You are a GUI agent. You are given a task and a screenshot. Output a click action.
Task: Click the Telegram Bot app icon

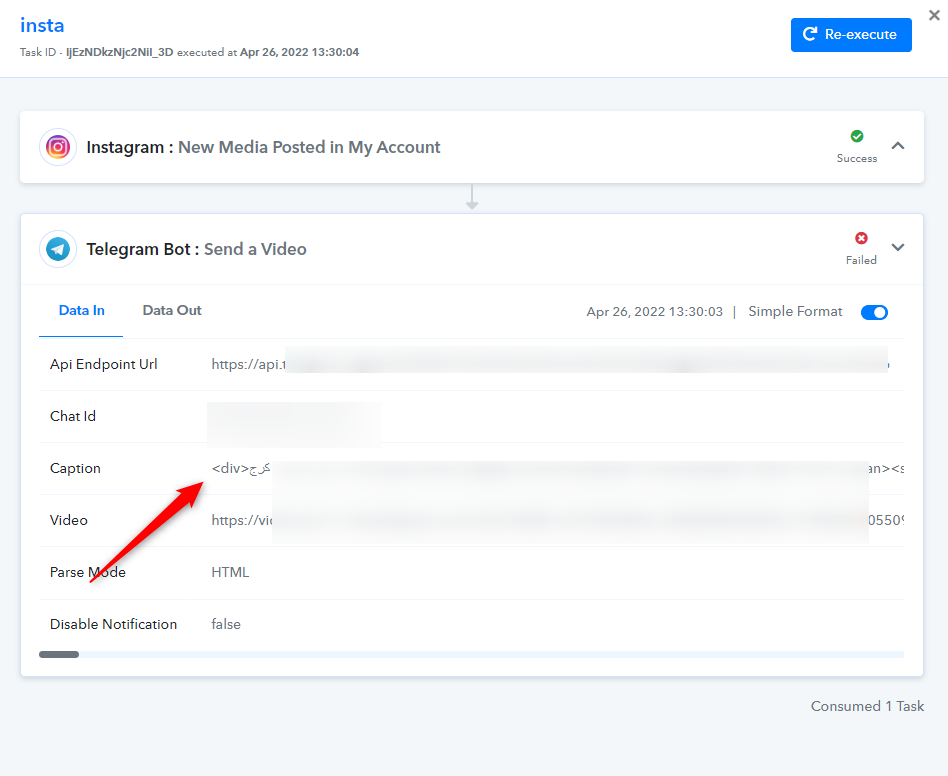pos(58,249)
